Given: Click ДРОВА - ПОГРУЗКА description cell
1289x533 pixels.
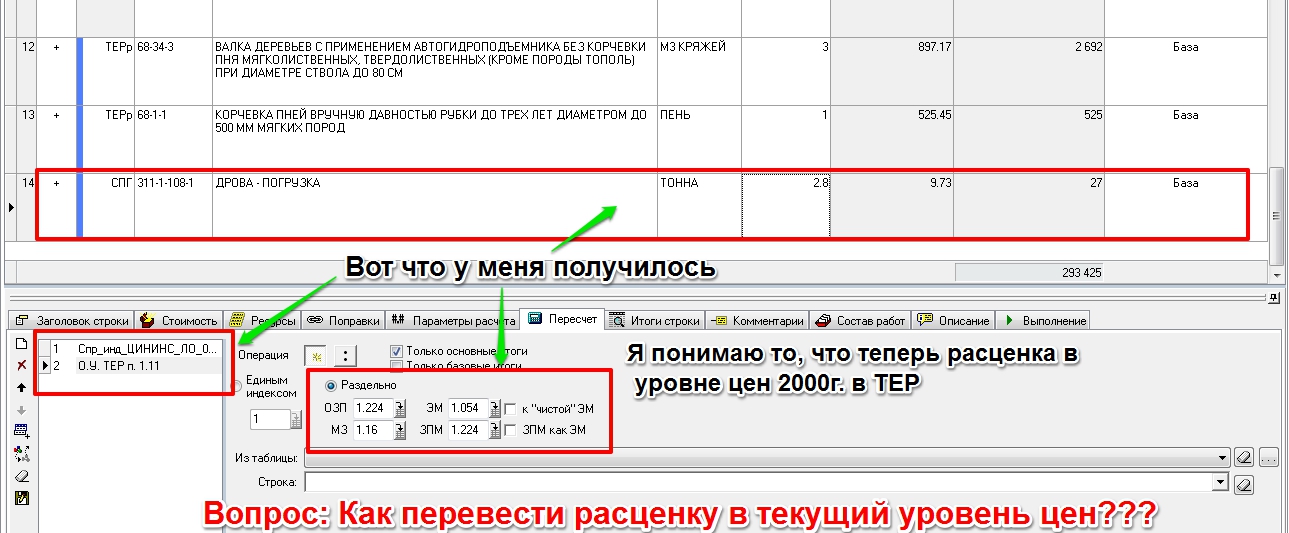Looking at the screenshot, I should pos(434,206).
